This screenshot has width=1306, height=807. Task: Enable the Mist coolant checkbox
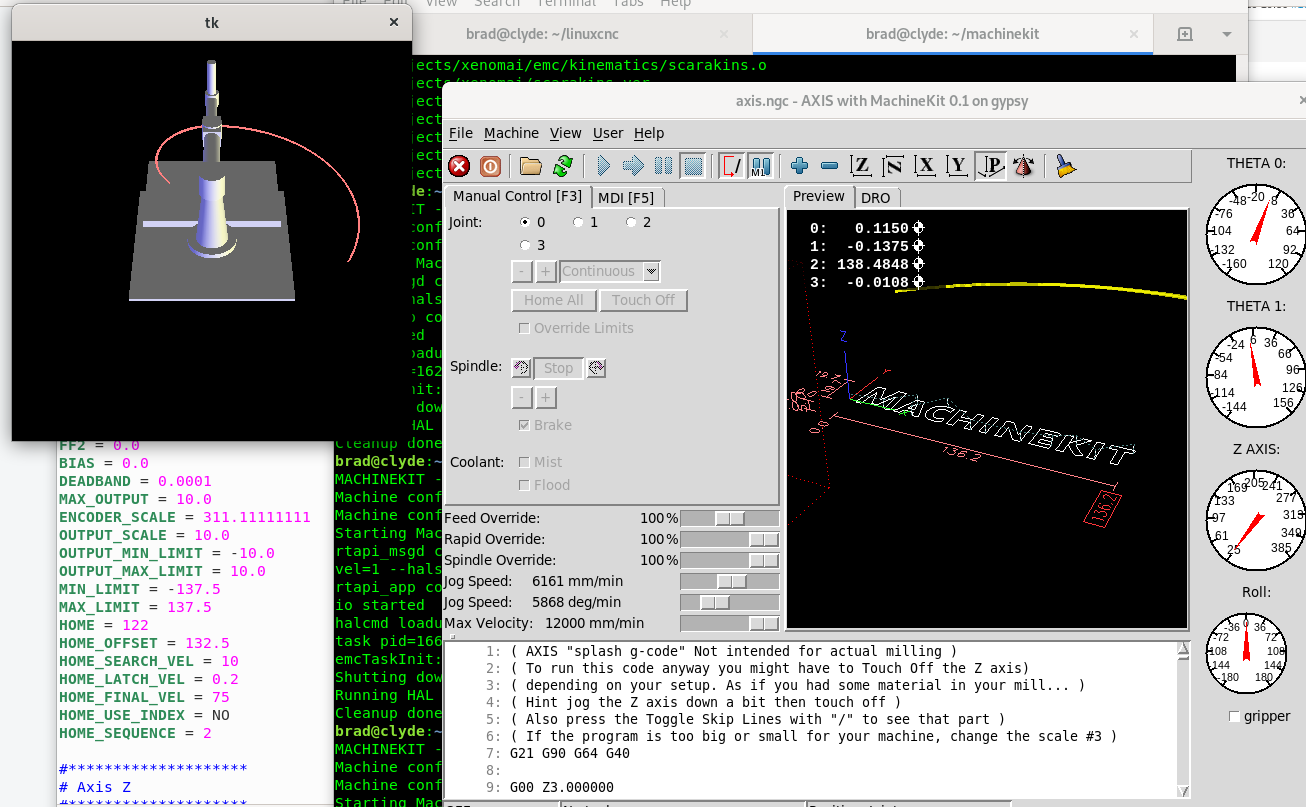coord(524,462)
